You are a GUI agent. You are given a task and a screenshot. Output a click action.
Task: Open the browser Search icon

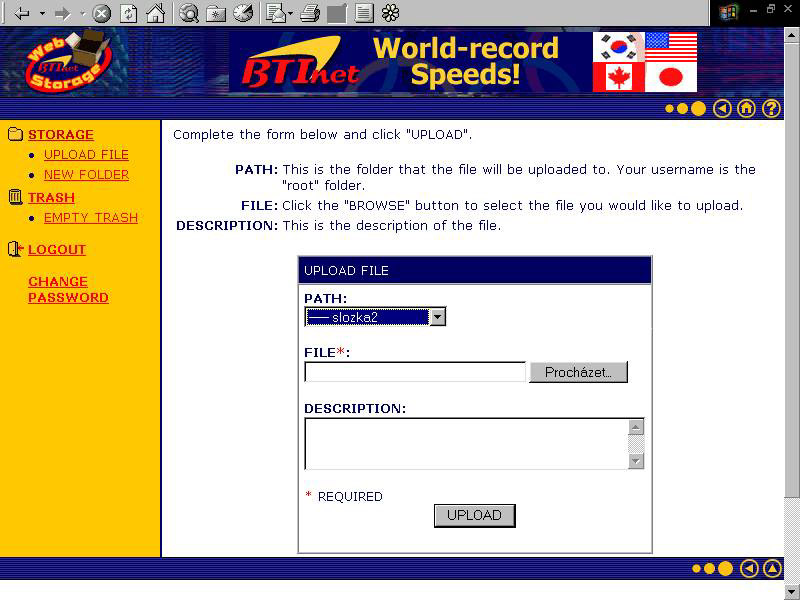click(x=189, y=14)
